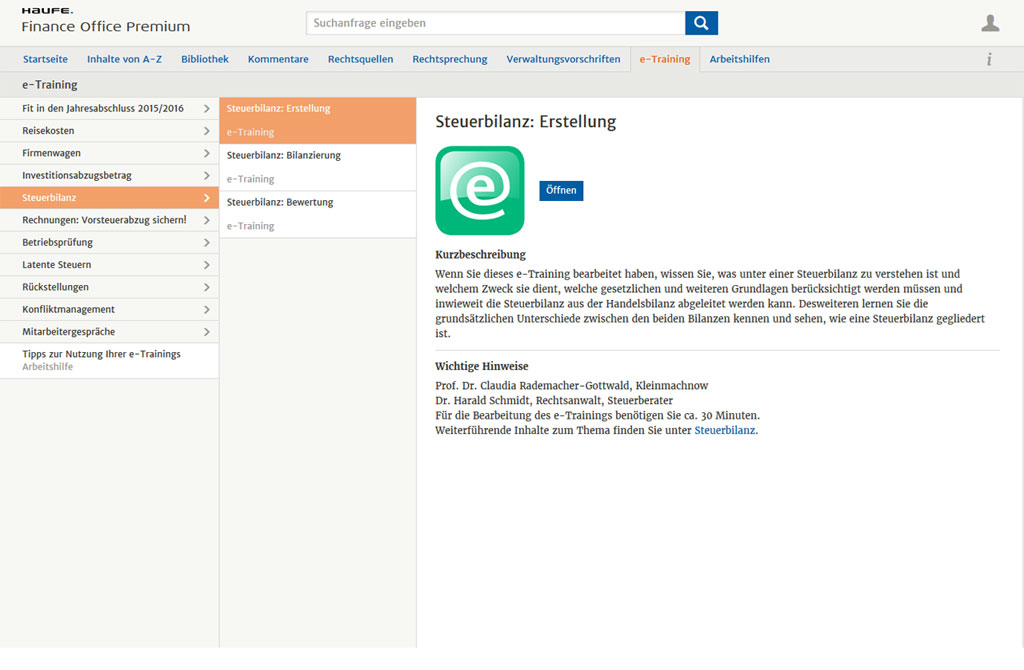Open the Arbeitshilfen tab
The image size is (1024, 670).
739,59
